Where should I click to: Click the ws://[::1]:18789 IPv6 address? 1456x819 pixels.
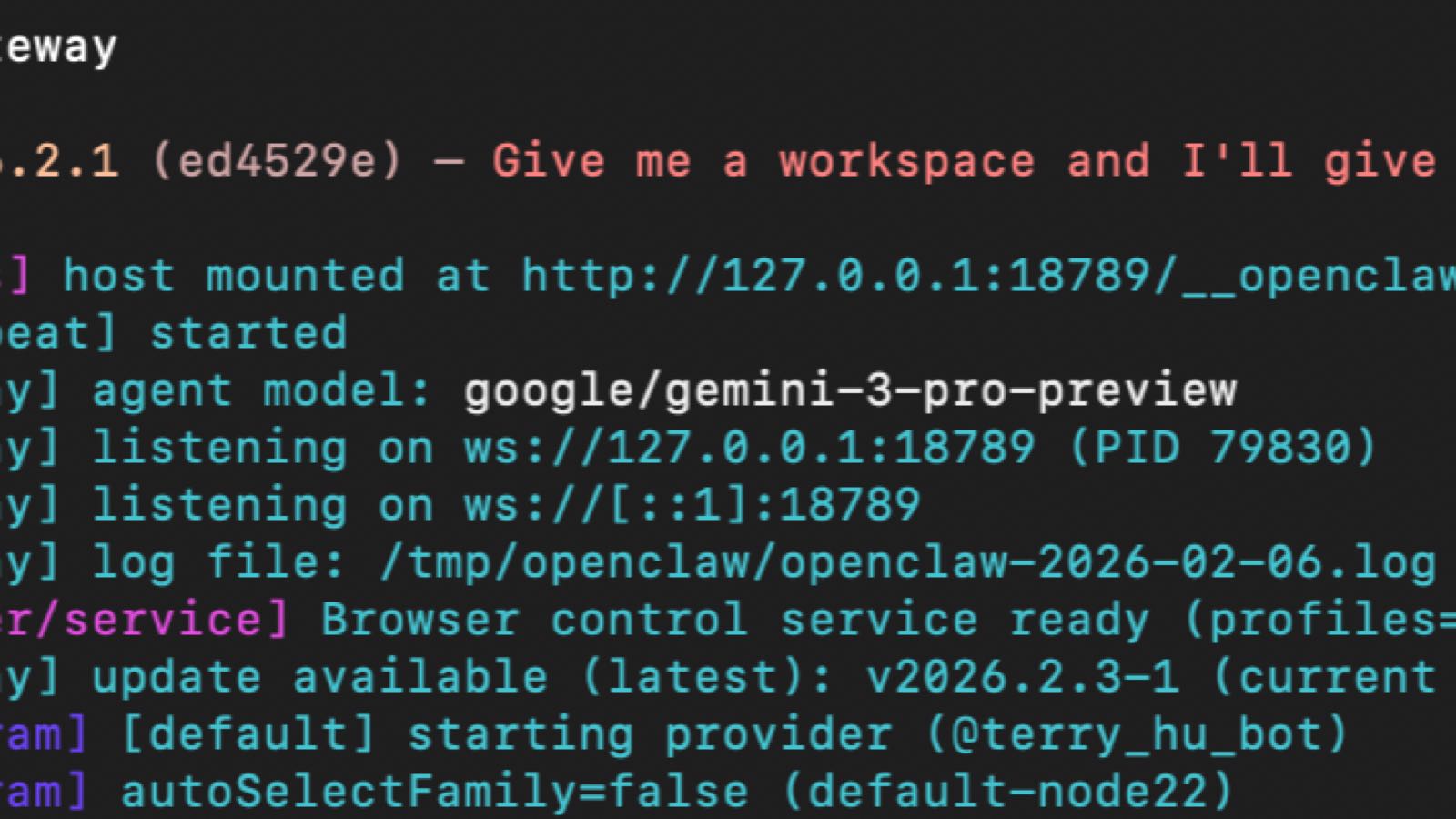coord(692,505)
